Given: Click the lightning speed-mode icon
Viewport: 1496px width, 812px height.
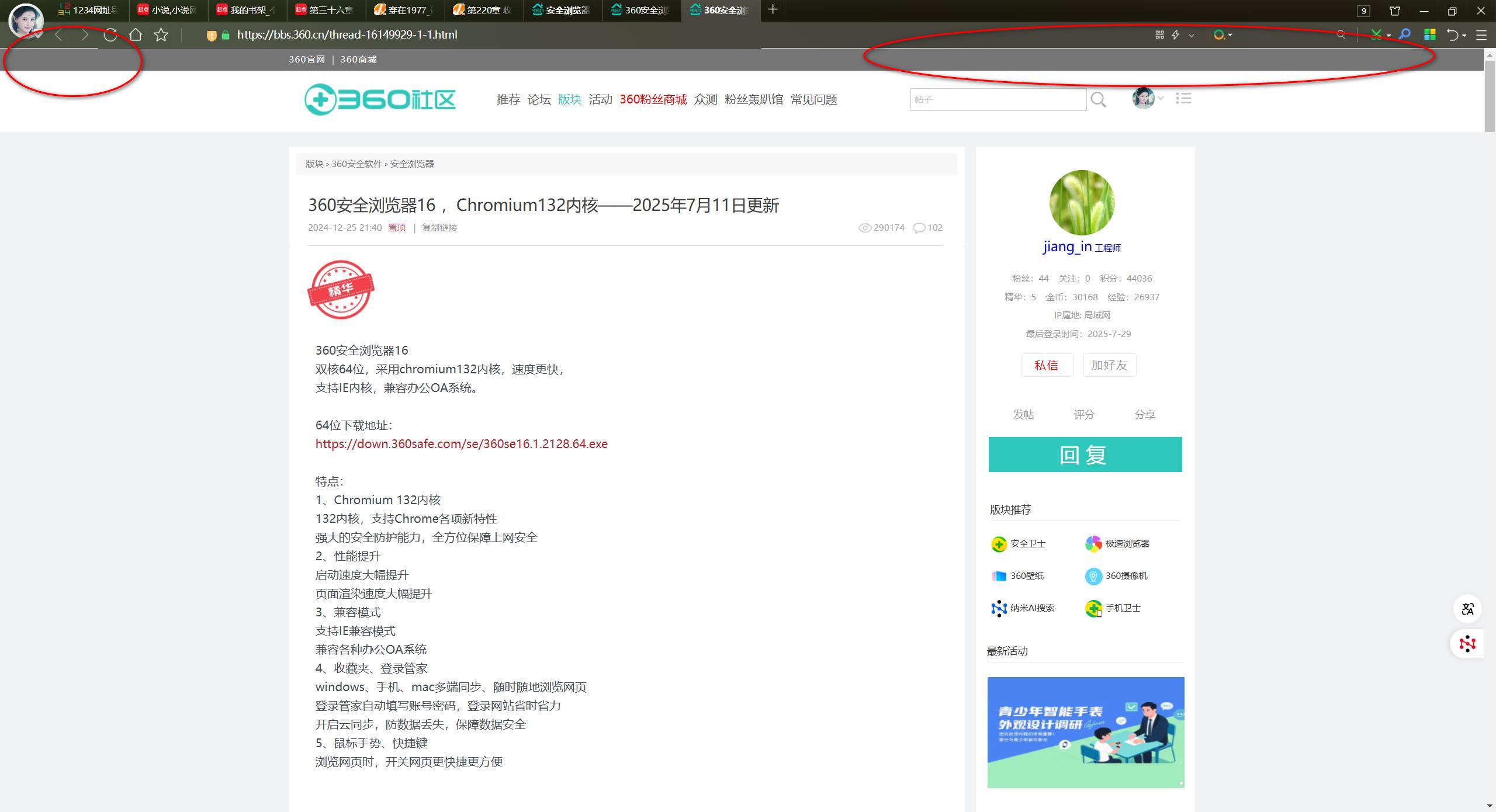Looking at the screenshot, I should click(1175, 35).
